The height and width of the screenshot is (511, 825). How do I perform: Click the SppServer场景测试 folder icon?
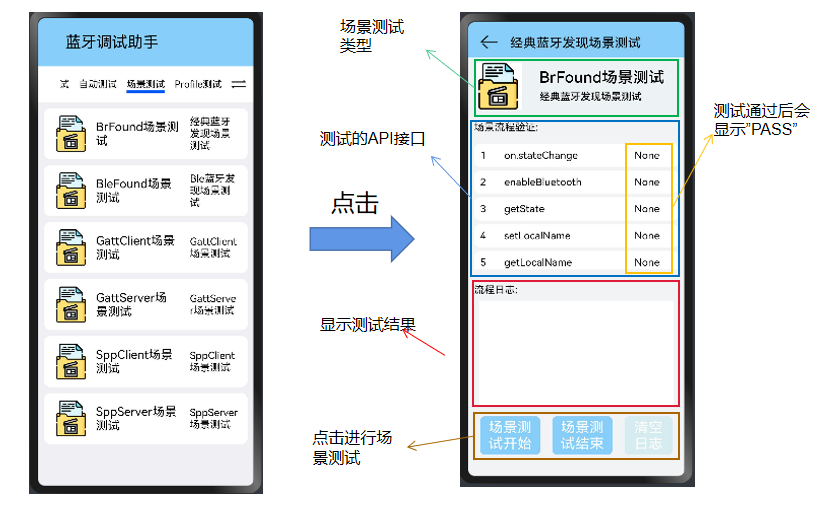click(70, 418)
